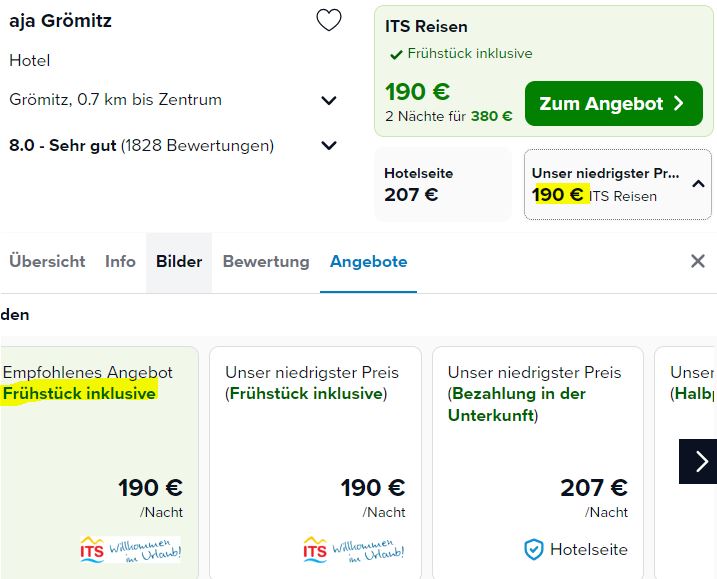Collapse the Unser niedrigster Preis box
The image size is (717, 579).
(698, 184)
